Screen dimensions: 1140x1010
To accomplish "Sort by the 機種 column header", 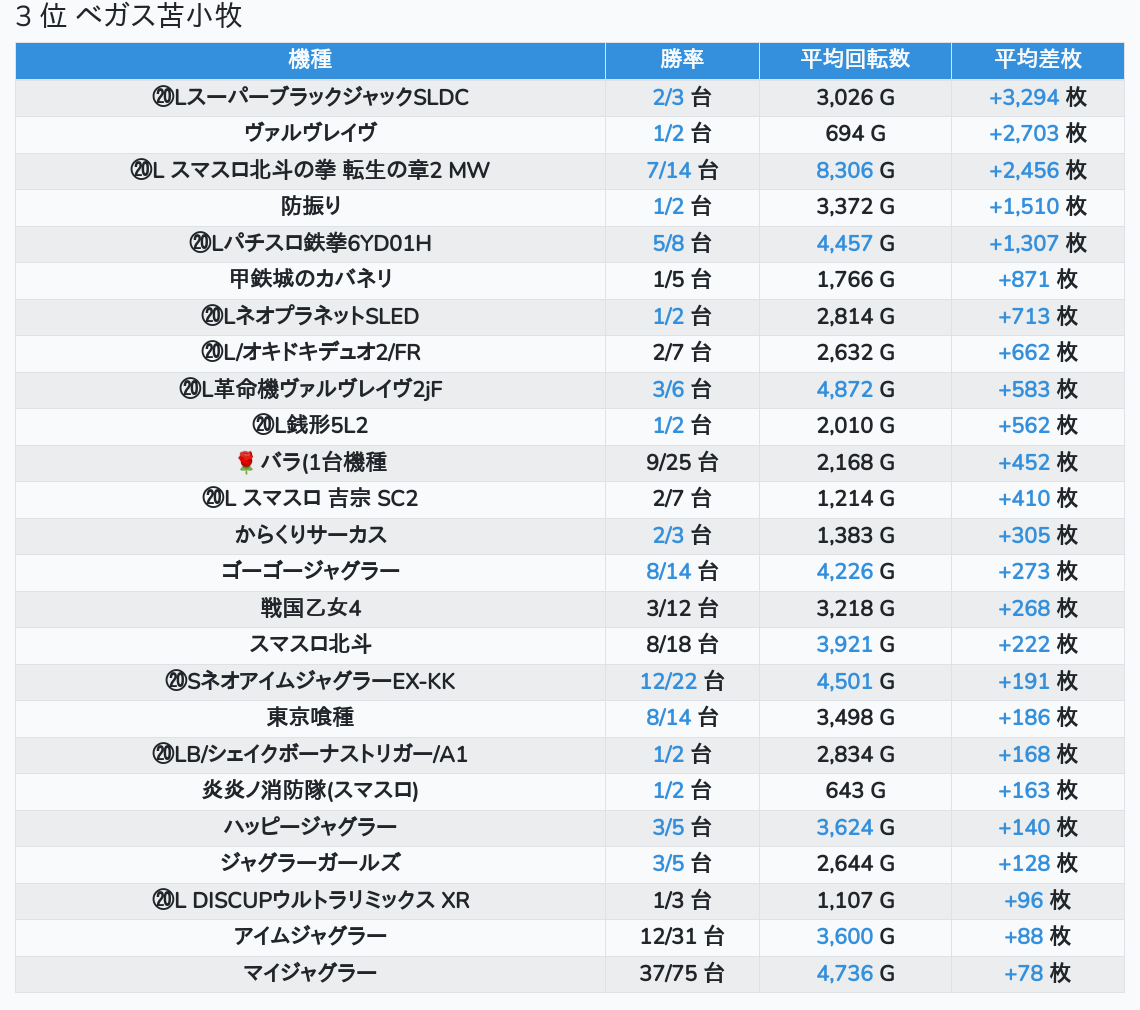I will click(x=310, y=60).
